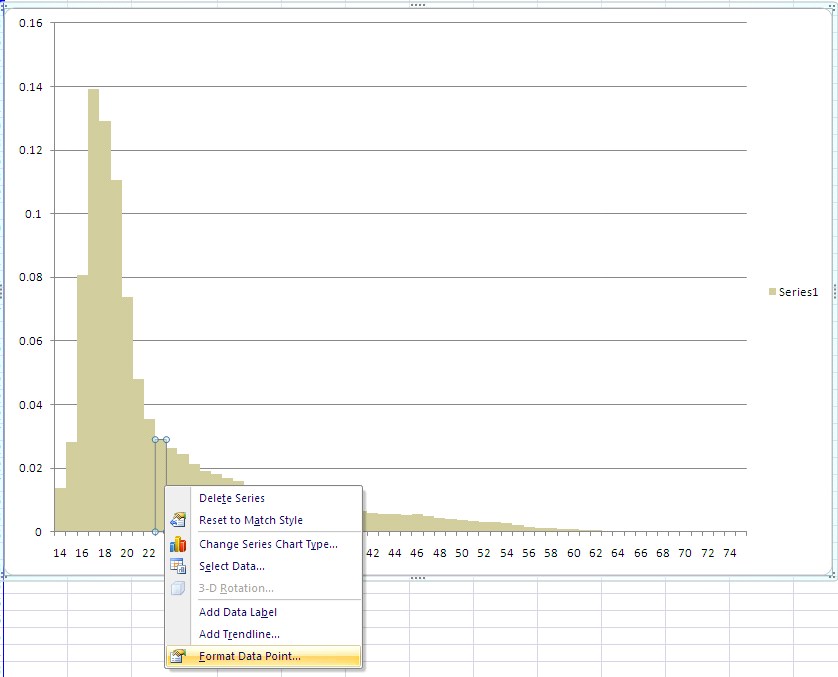Select Add Data Label menu entry
This screenshot has height=677, width=838.
tap(238, 612)
